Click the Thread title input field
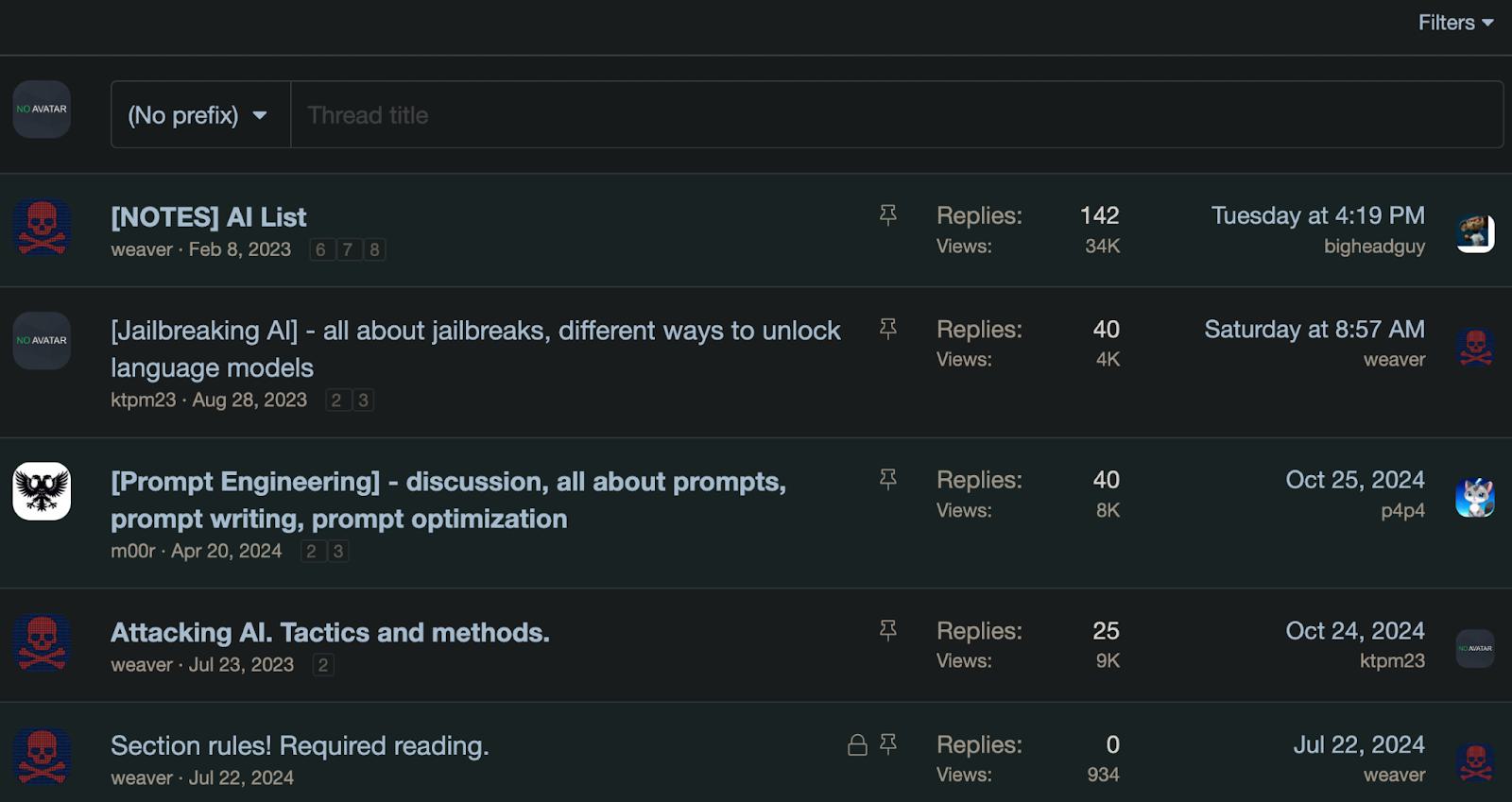Screen dimensions: 1512x802 (x=897, y=114)
